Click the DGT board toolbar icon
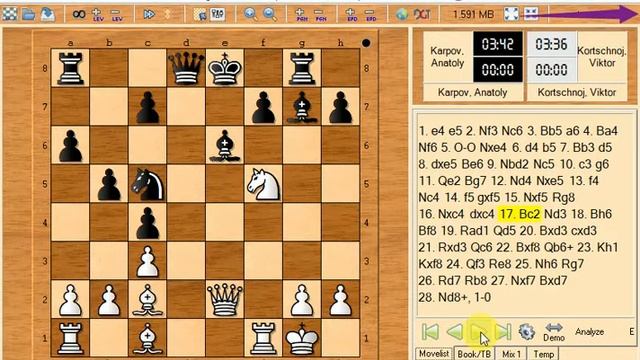This screenshot has width=640, height=360. [422, 14]
